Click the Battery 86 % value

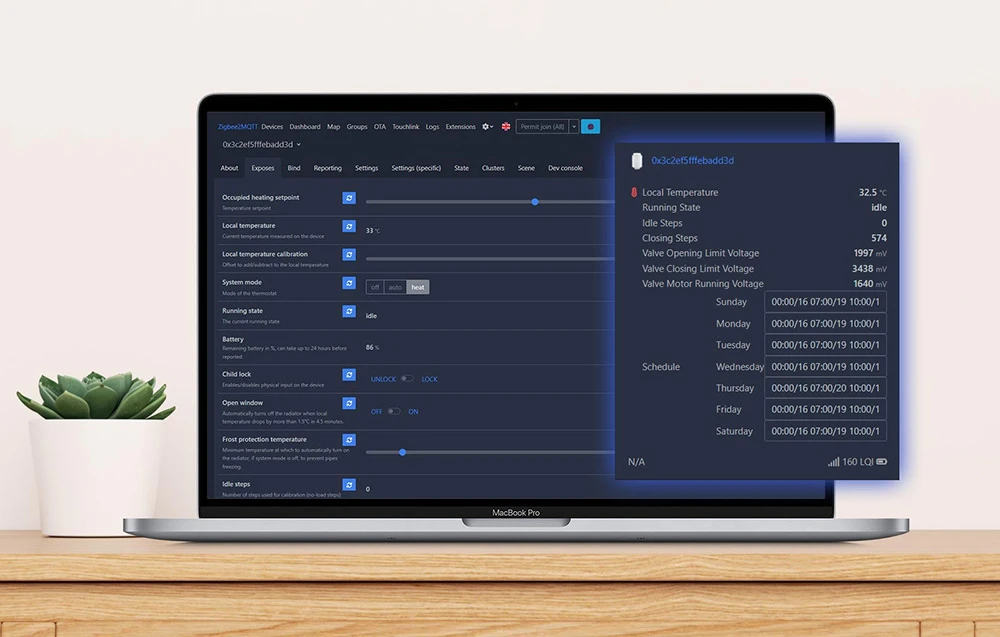(x=372, y=348)
